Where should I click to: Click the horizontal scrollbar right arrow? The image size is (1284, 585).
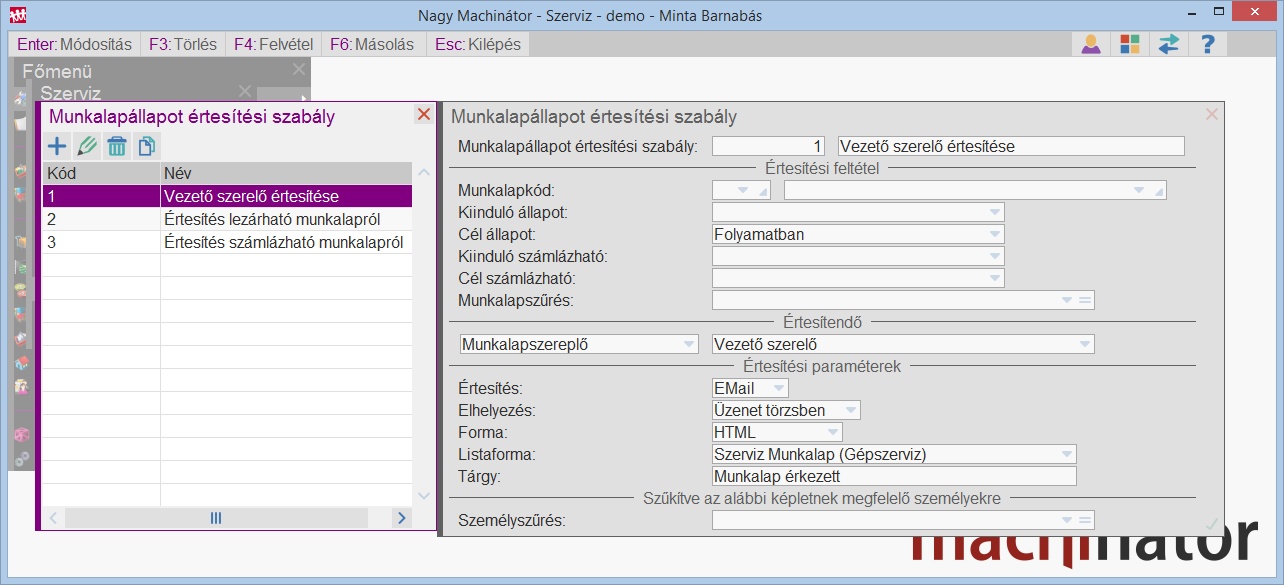coord(401,518)
